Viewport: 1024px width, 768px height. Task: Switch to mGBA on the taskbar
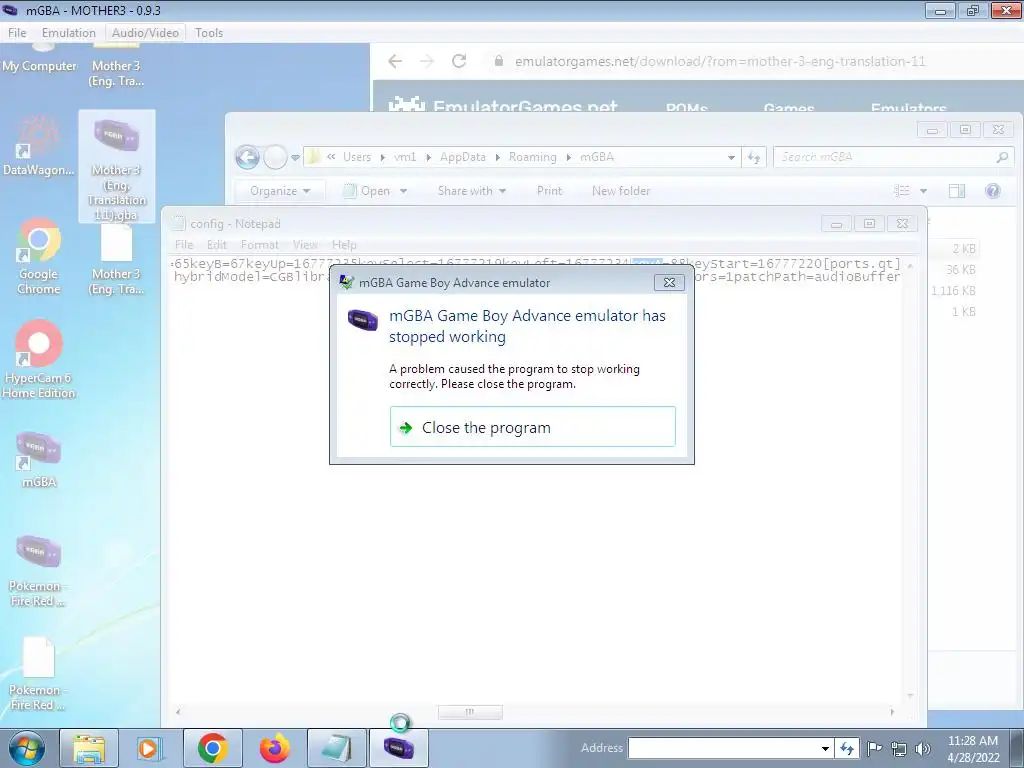pos(399,748)
